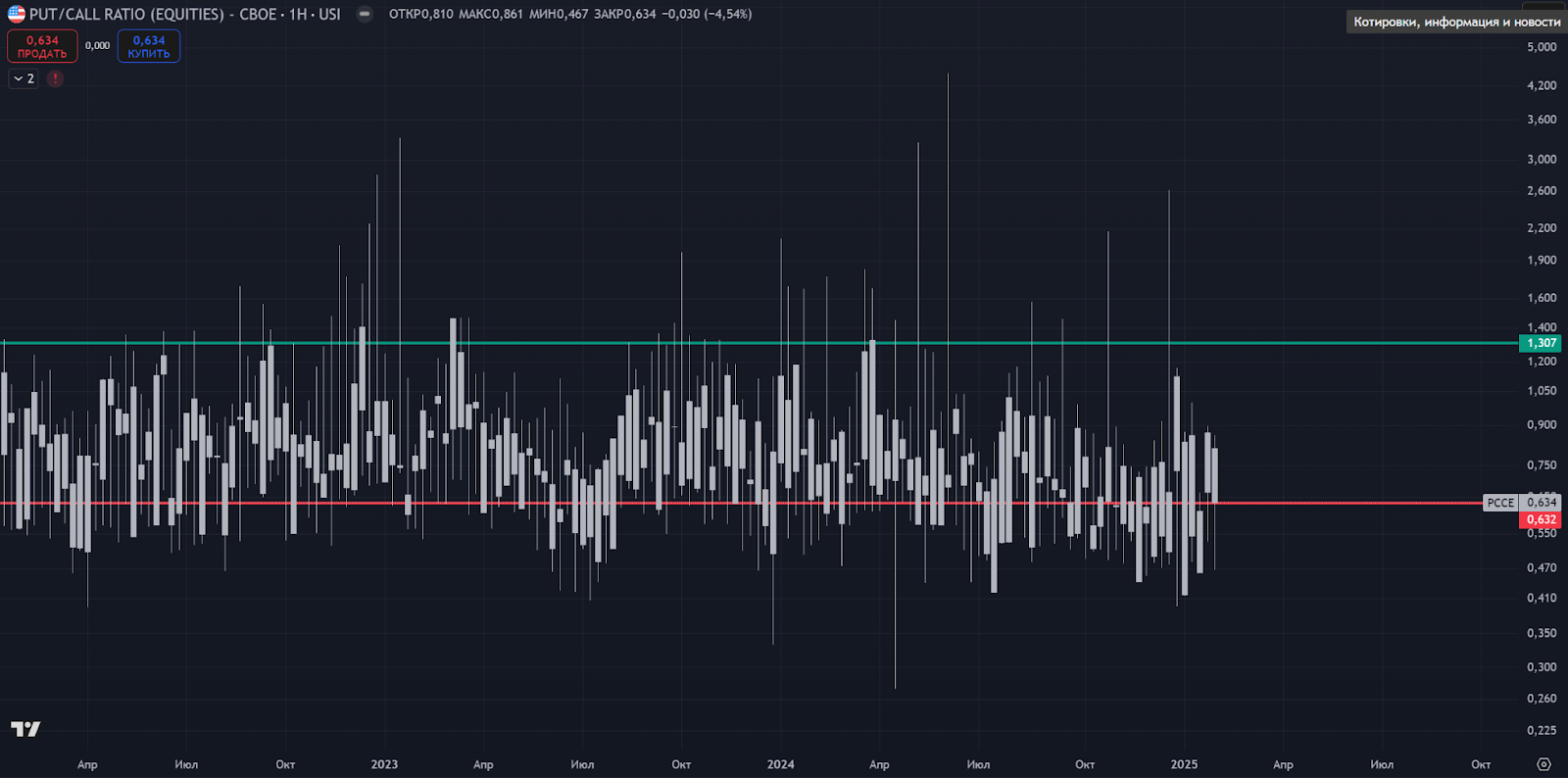The image size is (1568, 778).
Task: Click the 2024 label on time axis
Action: (781, 764)
